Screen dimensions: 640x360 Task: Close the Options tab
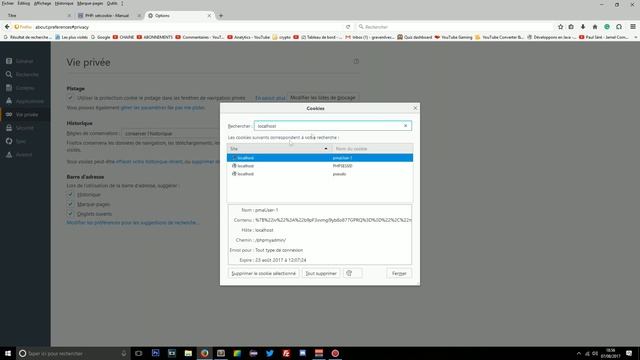[209, 16]
